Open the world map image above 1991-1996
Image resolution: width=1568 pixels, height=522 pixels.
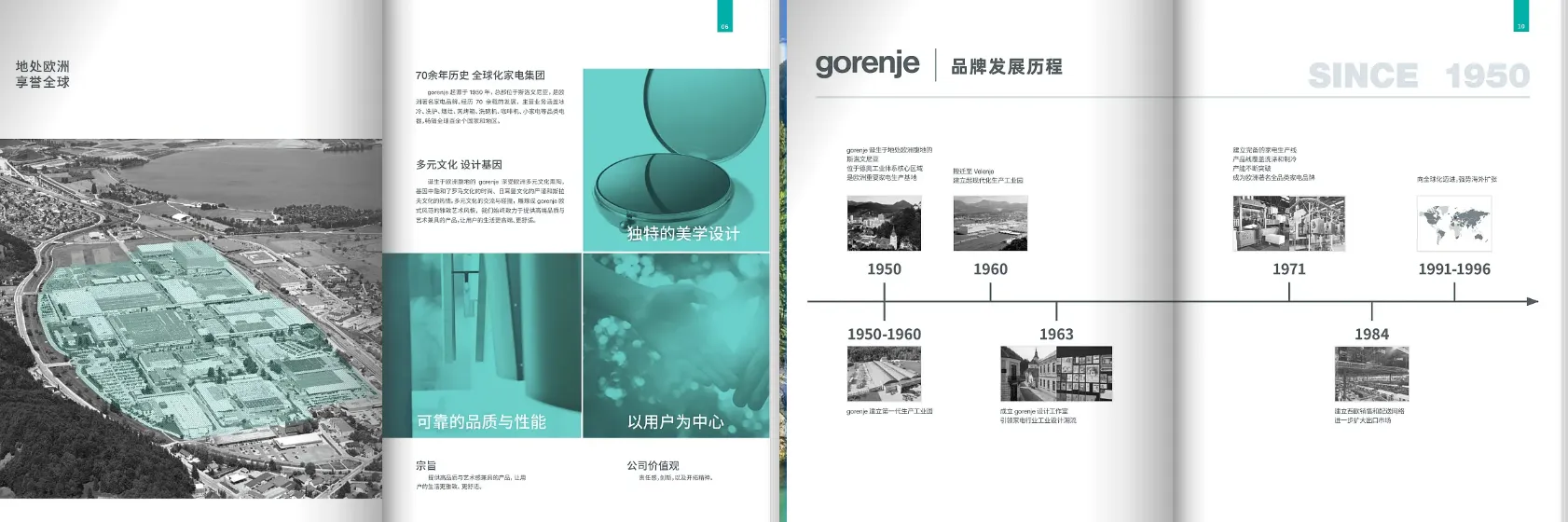tap(1454, 224)
